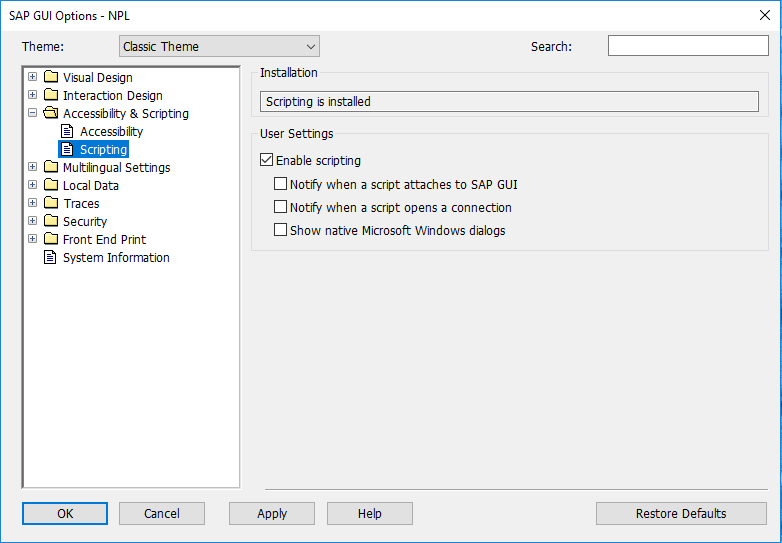Viewport: 782px width, 543px height.
Task: Click the Security folder icon
Action: pyautogui.click(x=51, y=221)
